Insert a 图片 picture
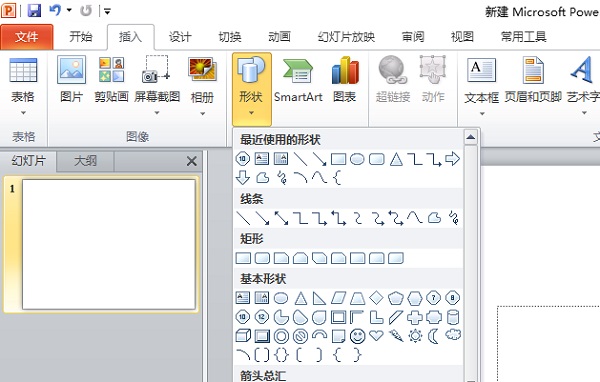This screenshot has width=600, height=382. [72, 80]
